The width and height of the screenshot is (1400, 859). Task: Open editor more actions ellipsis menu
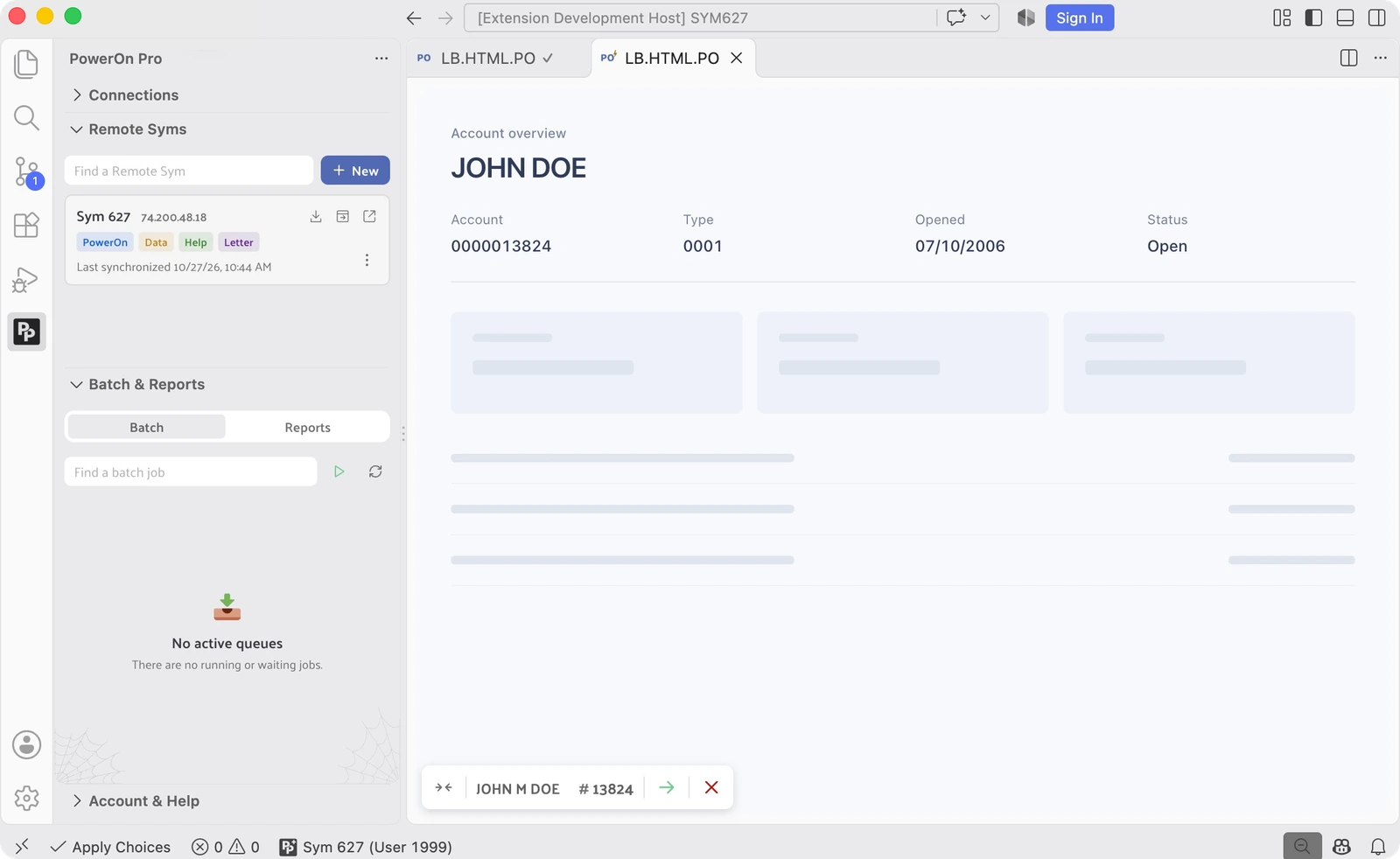(x=1381, y=58)
